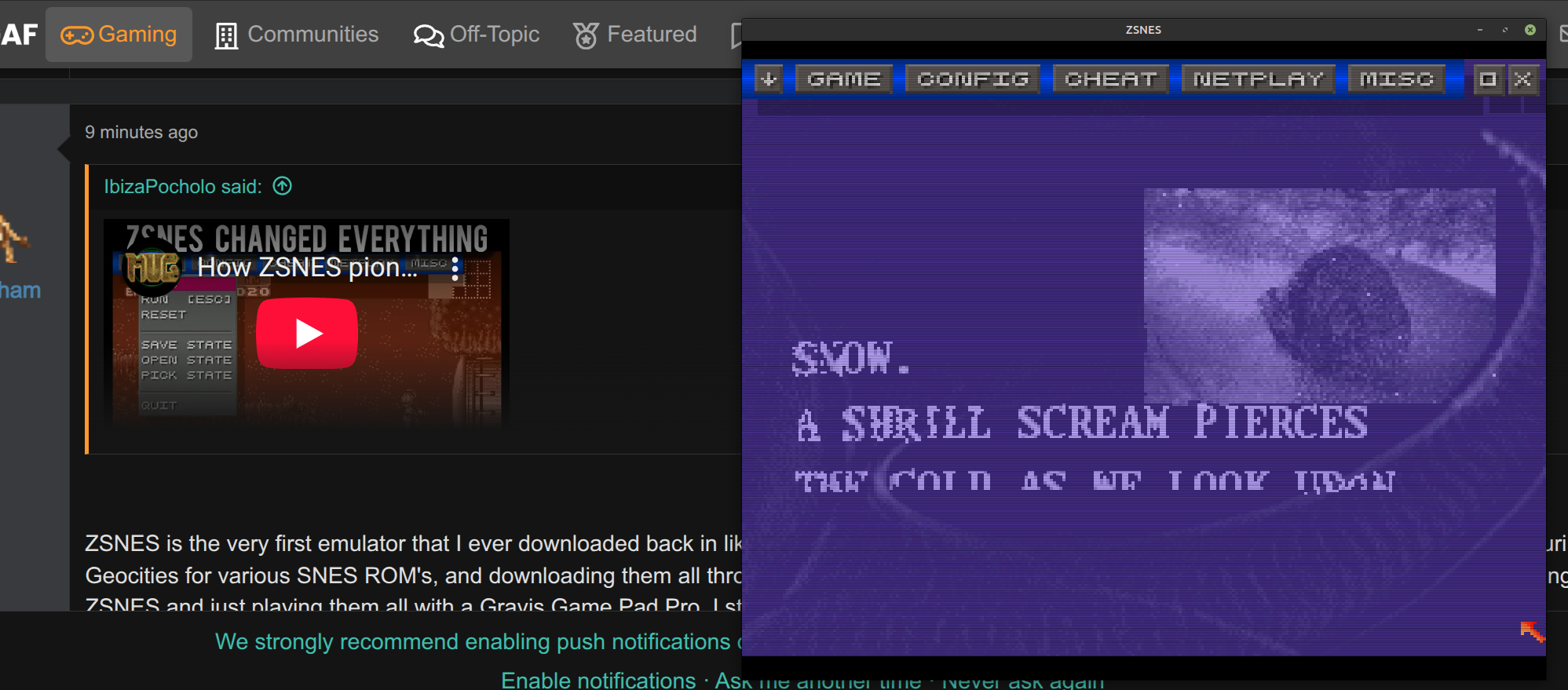1568x690 pixels.
Task: Minimize the ZSNES window from title bar
Action: tap(1480, 30)
